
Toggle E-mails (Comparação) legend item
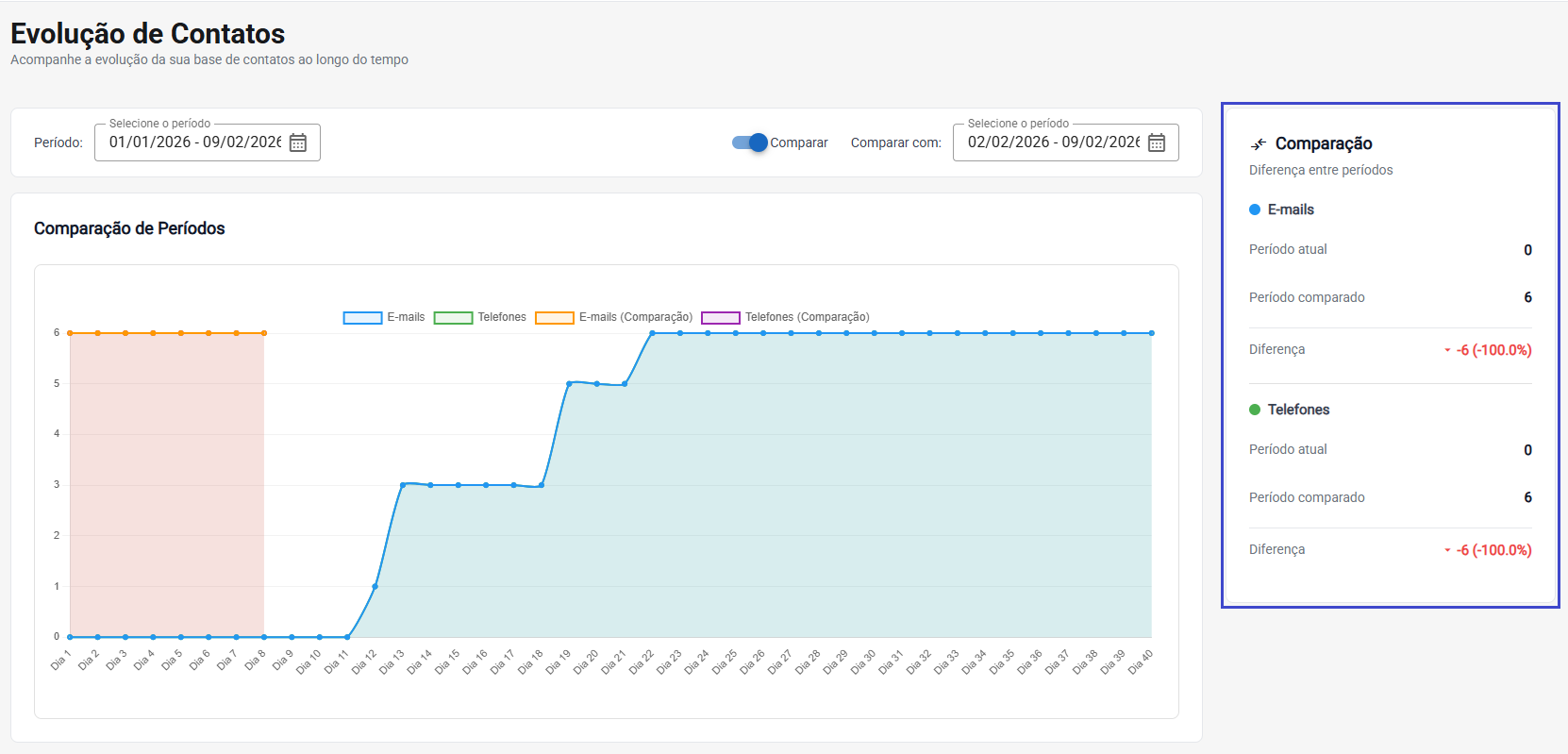[614, 318]
